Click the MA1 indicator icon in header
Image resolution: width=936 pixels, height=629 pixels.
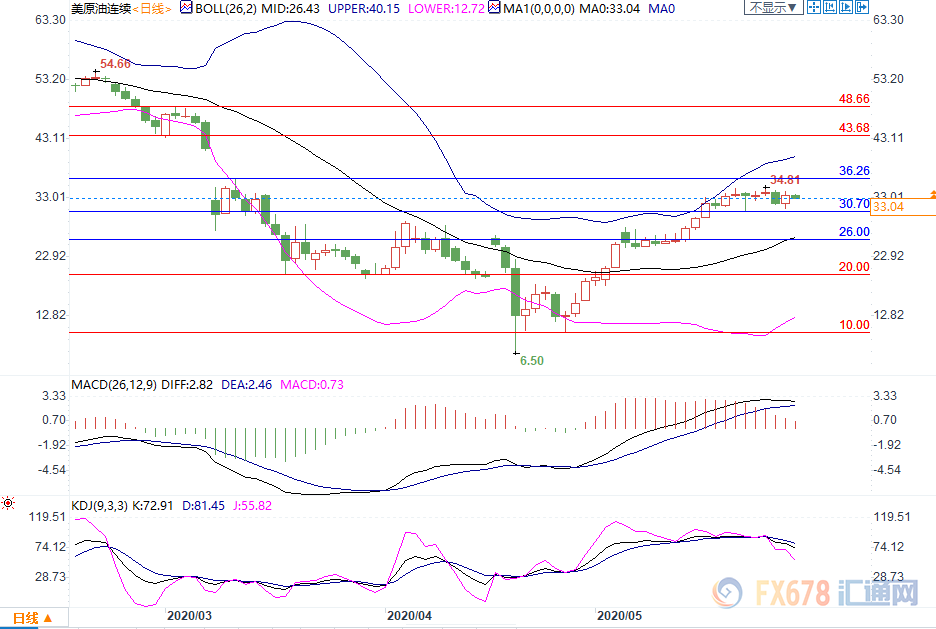492,8
